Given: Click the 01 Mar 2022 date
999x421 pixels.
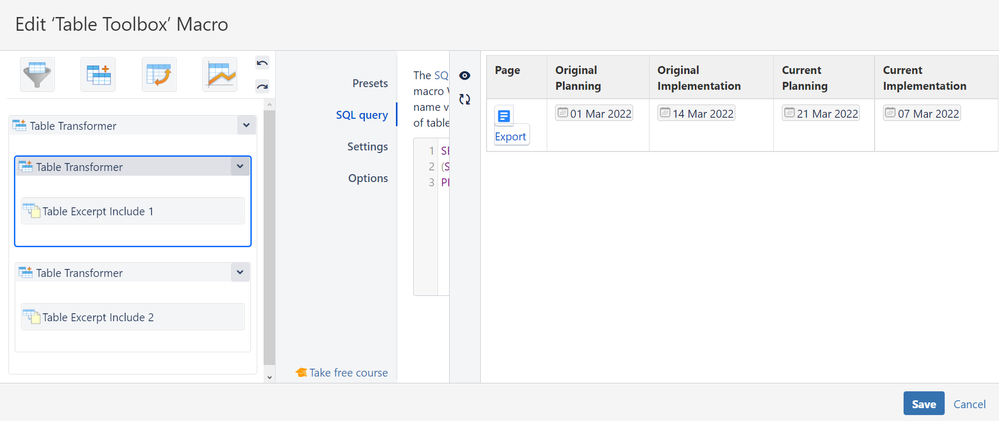Looking at the screenshot, I should pyautogui.click(x=594, y=113).
